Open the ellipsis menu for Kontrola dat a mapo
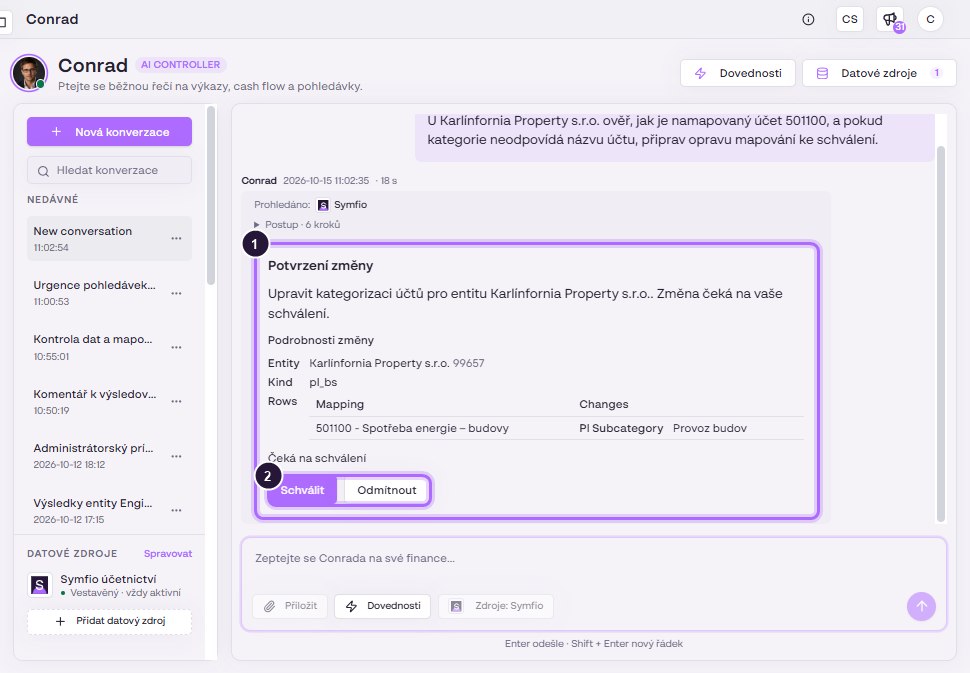970x673 pixels. pyautogui.click(x=176, y=347)
